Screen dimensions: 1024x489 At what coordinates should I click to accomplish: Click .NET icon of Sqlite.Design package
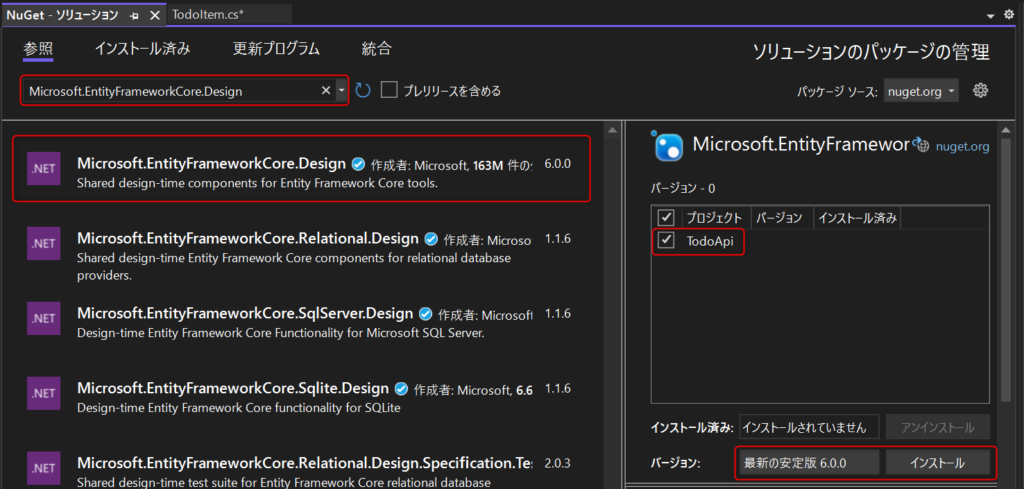click(44, 394)
